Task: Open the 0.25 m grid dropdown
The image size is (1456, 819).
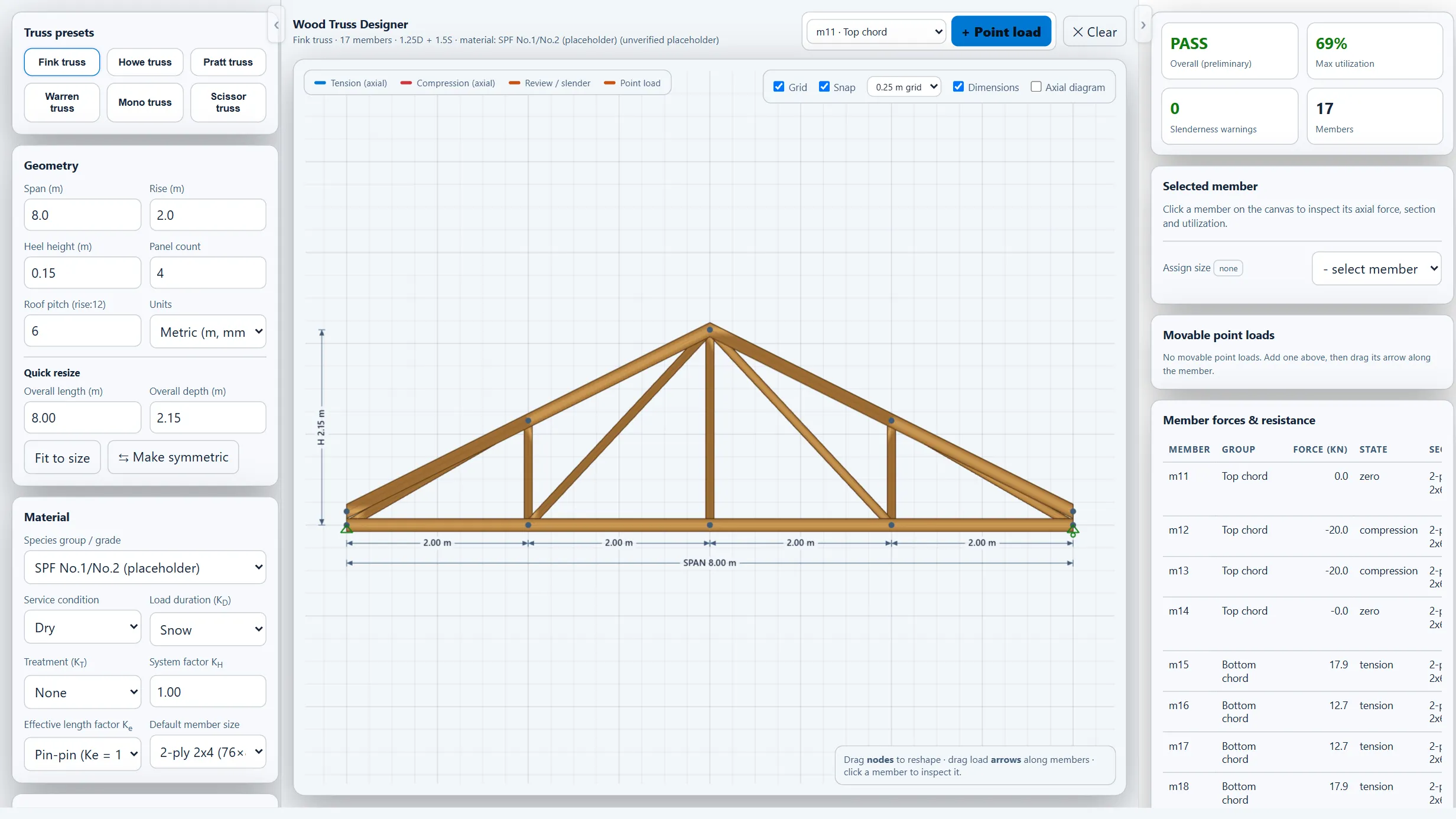Action: [904, 87]
